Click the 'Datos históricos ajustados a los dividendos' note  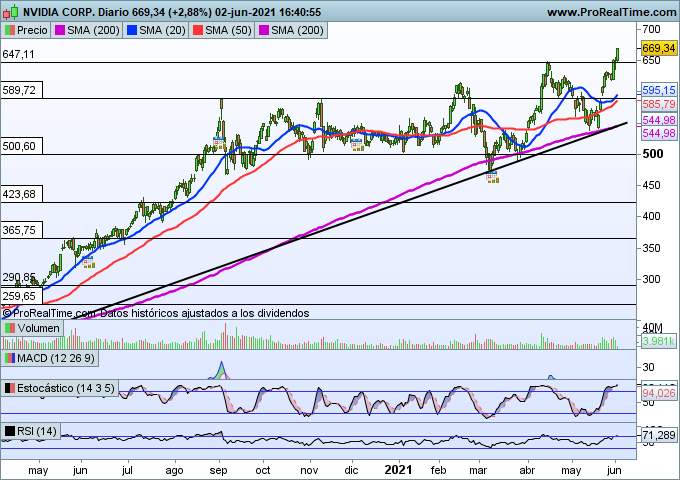click(205, 313)
